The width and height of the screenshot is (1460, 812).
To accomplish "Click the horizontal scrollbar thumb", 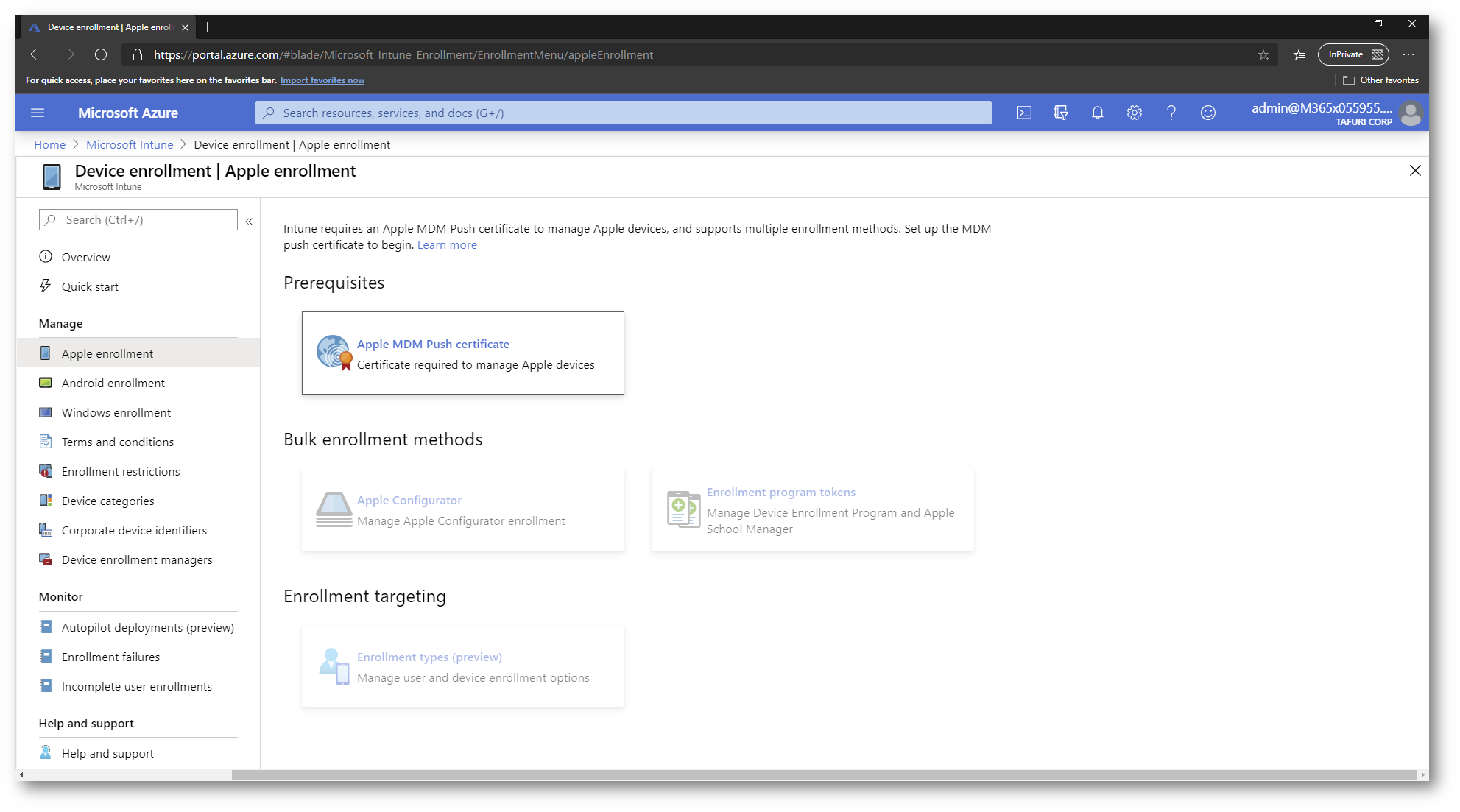I will tap(824, 774).
